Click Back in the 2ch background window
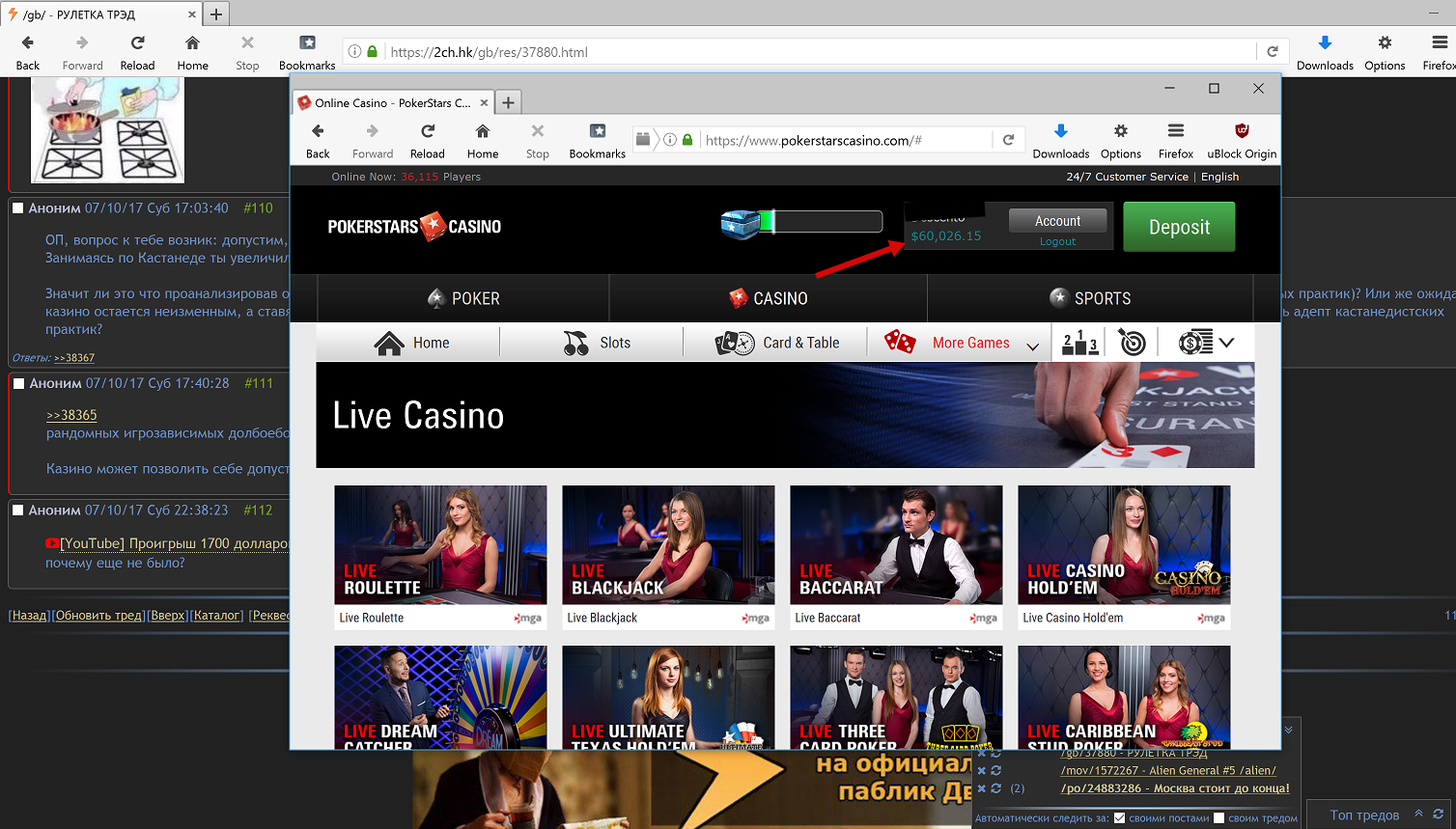The width and height of the screenshot is (1456, 829). (x=28, y=52)
